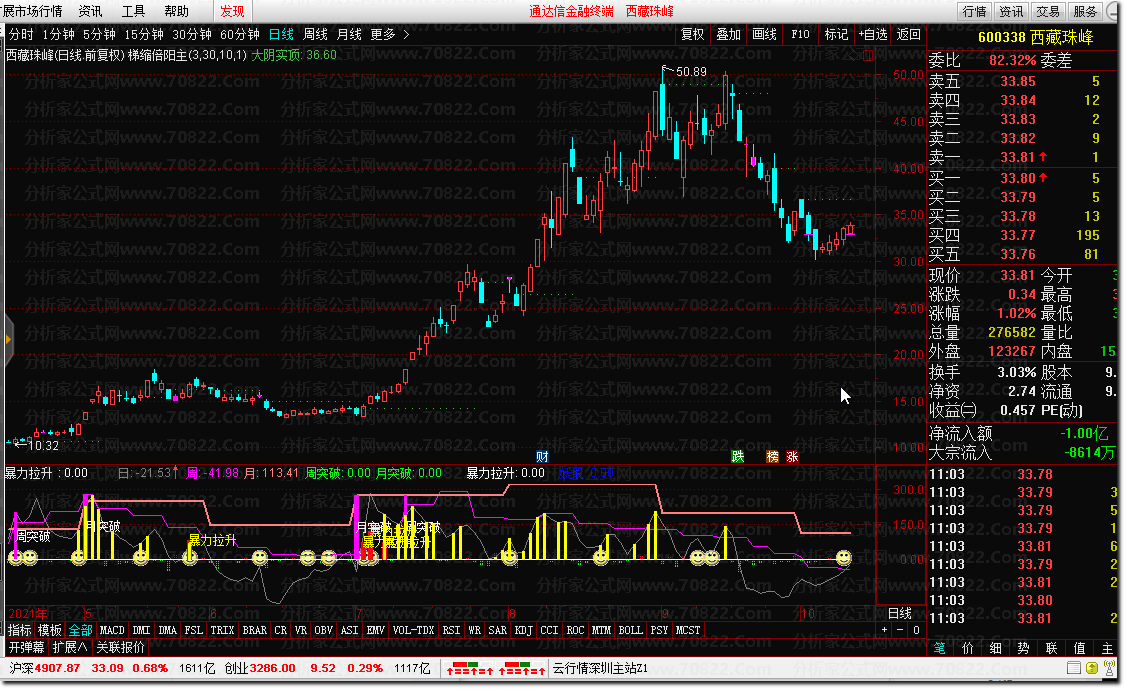Click the 卖一 price 33.81
The image size is (1126, 689).
[x=1018, y=157]
